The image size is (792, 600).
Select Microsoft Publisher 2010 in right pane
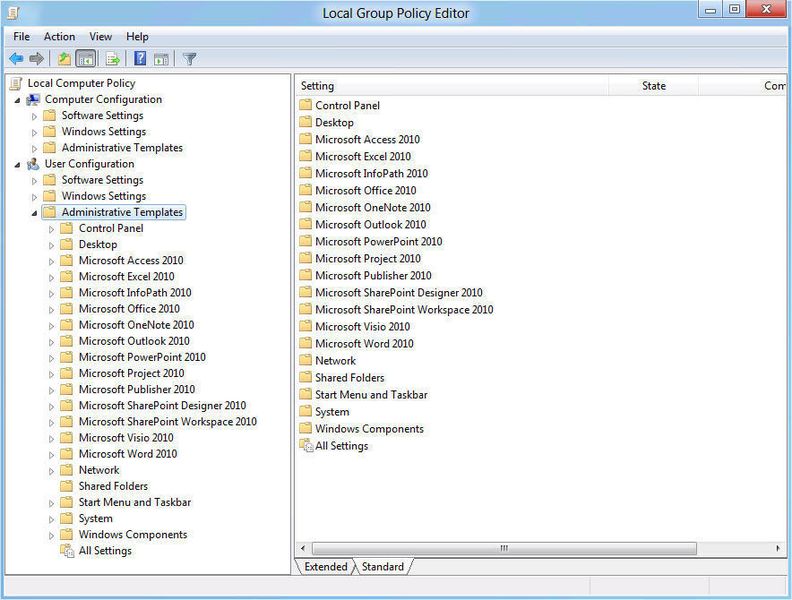(373, 275)
